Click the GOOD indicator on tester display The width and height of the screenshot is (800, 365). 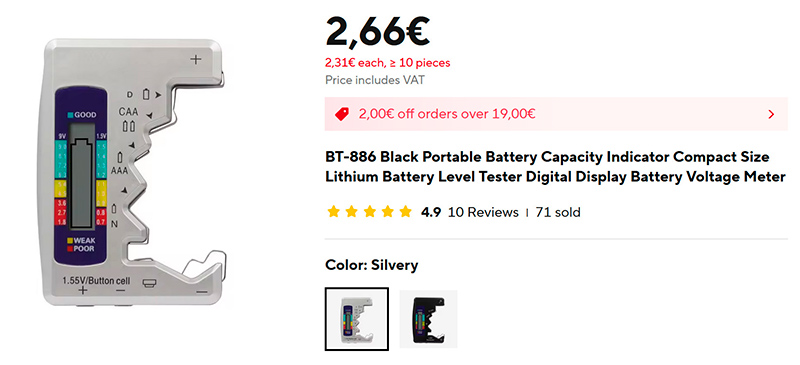(x=82, y=115)
